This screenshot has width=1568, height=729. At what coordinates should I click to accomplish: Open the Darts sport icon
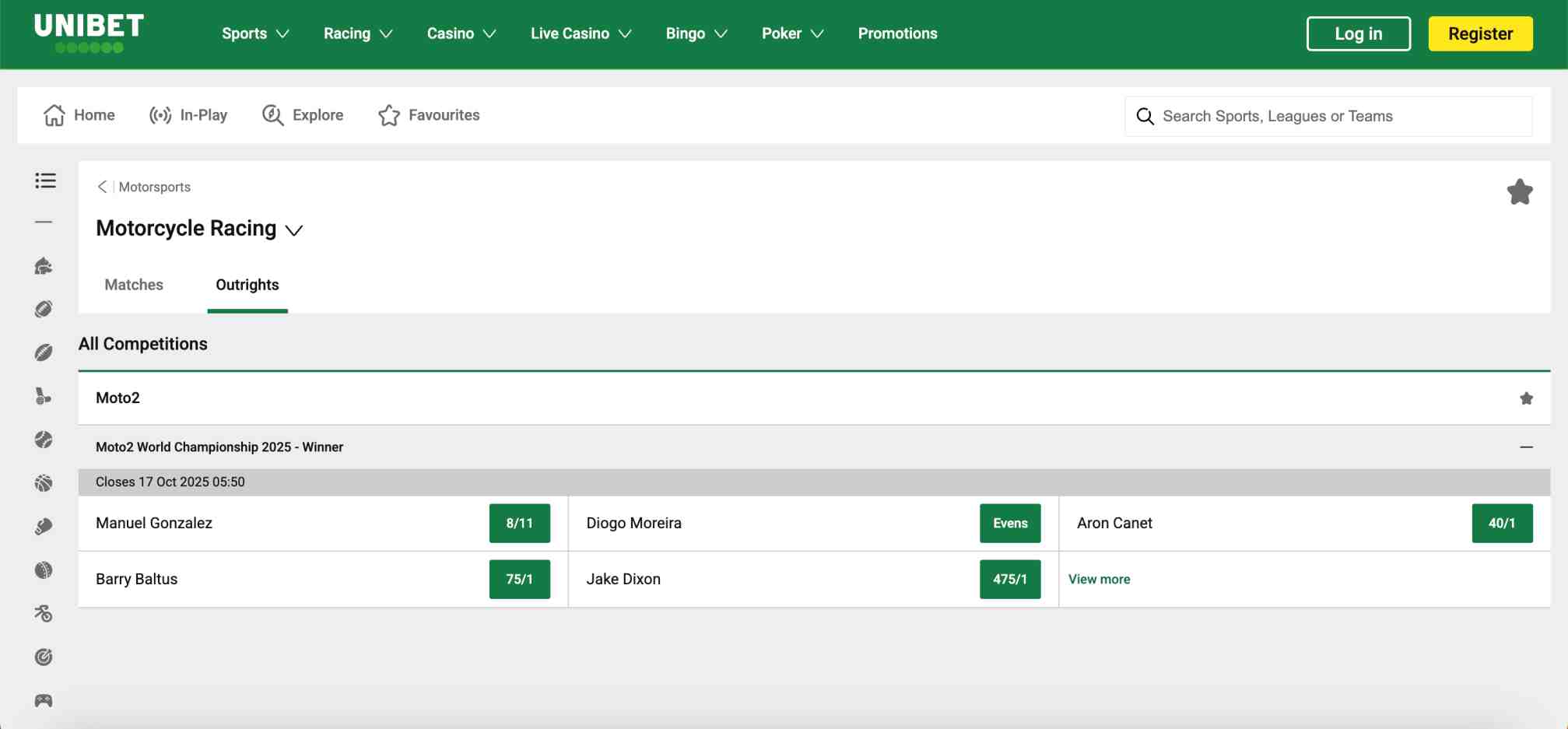(44, 656)
